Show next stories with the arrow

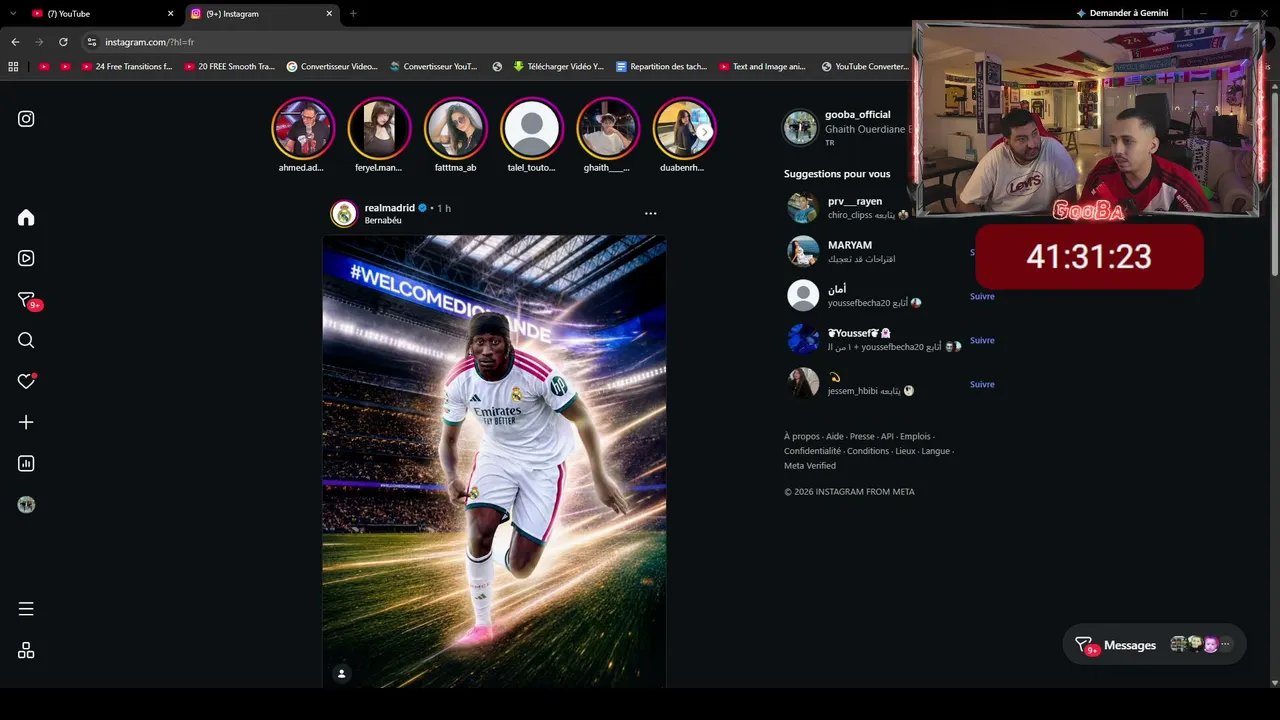704,132
